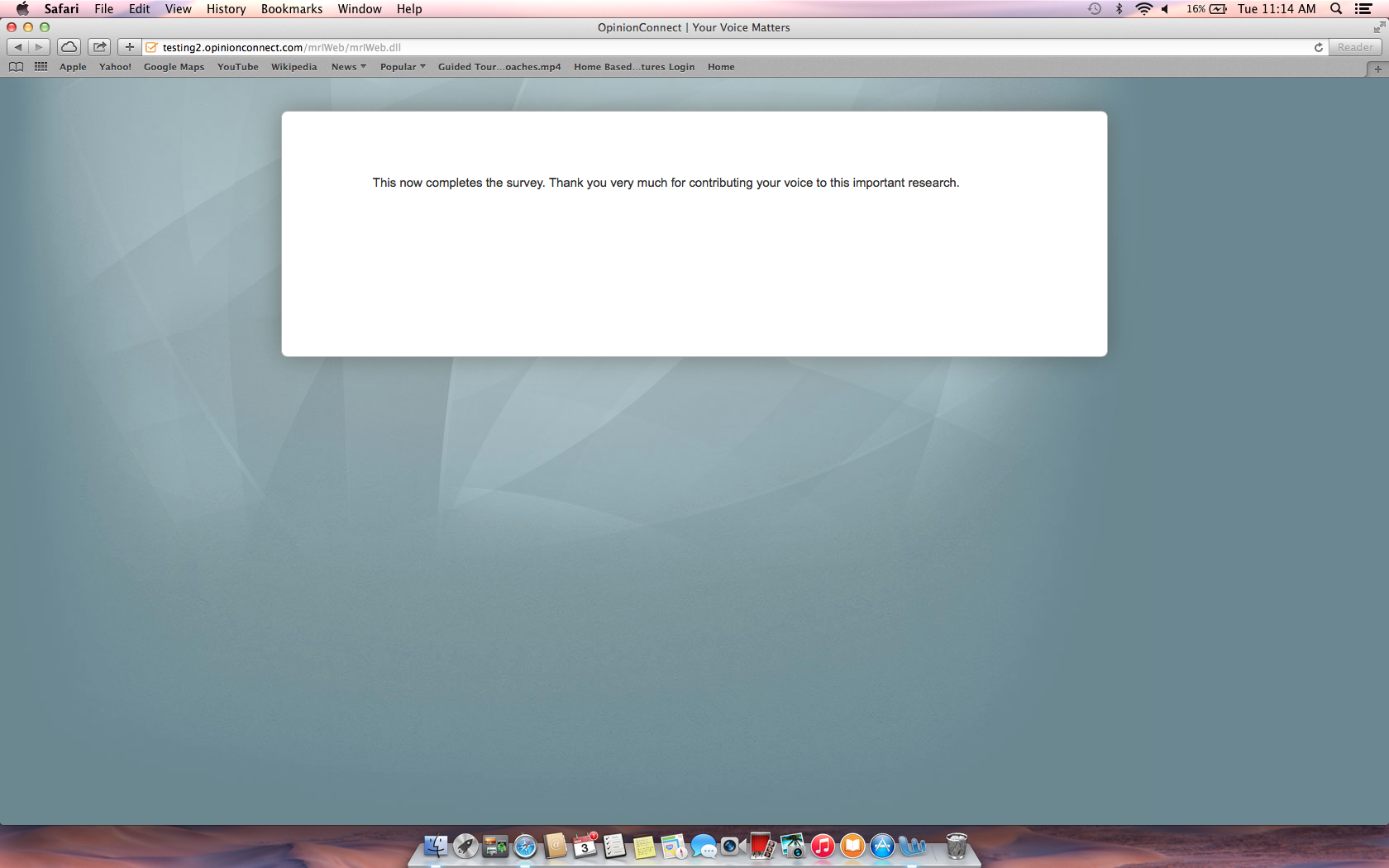Screen dimensions: 1389x868
Task: Open a new tab with the plus button at the tab bar's right end
Action: (1377, 69)
